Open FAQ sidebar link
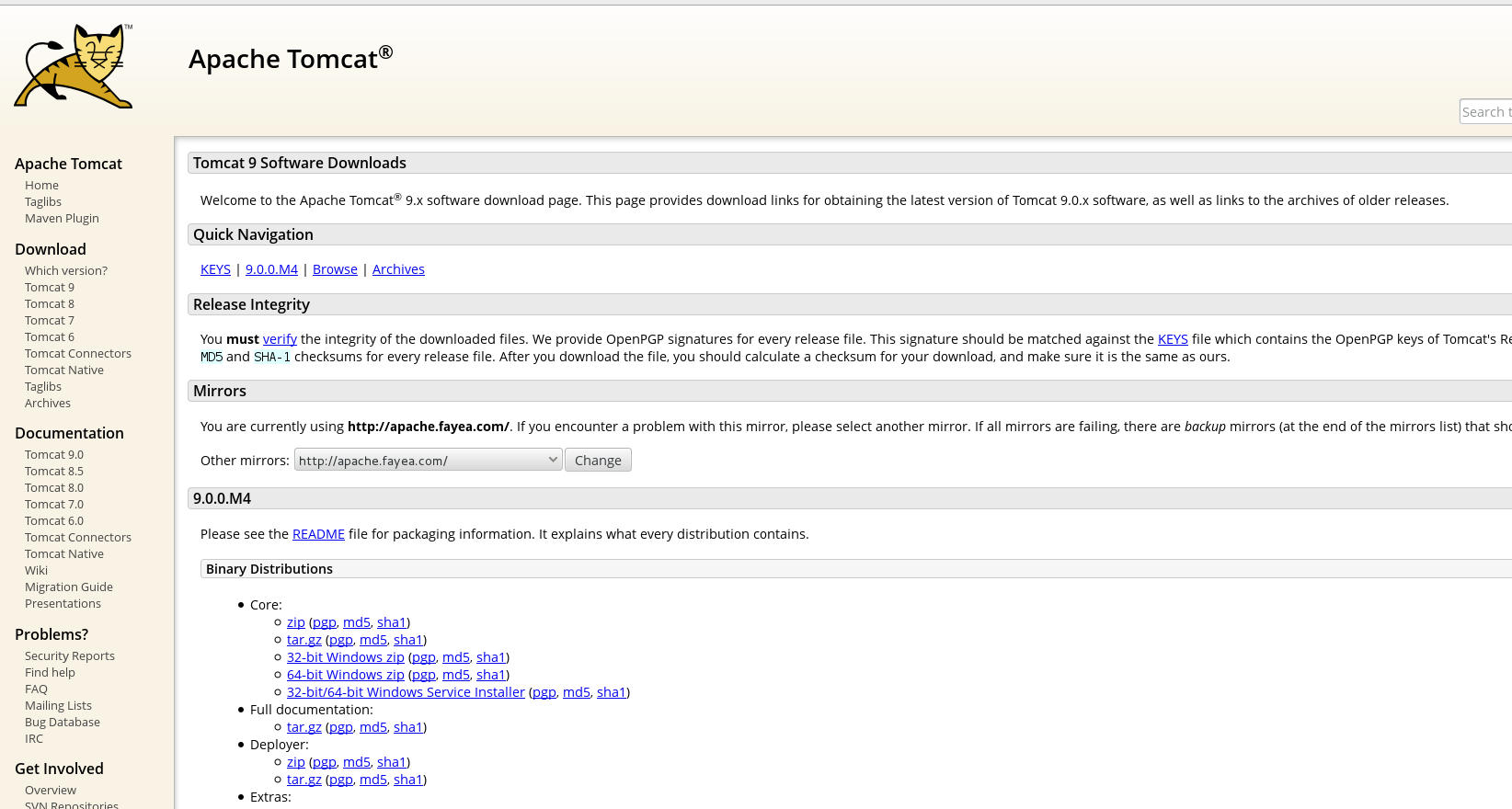 (x=36, y=689)
